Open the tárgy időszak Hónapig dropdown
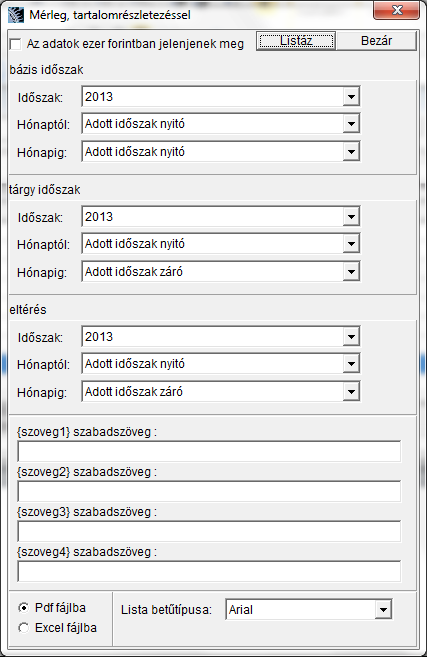 point(351,272)
